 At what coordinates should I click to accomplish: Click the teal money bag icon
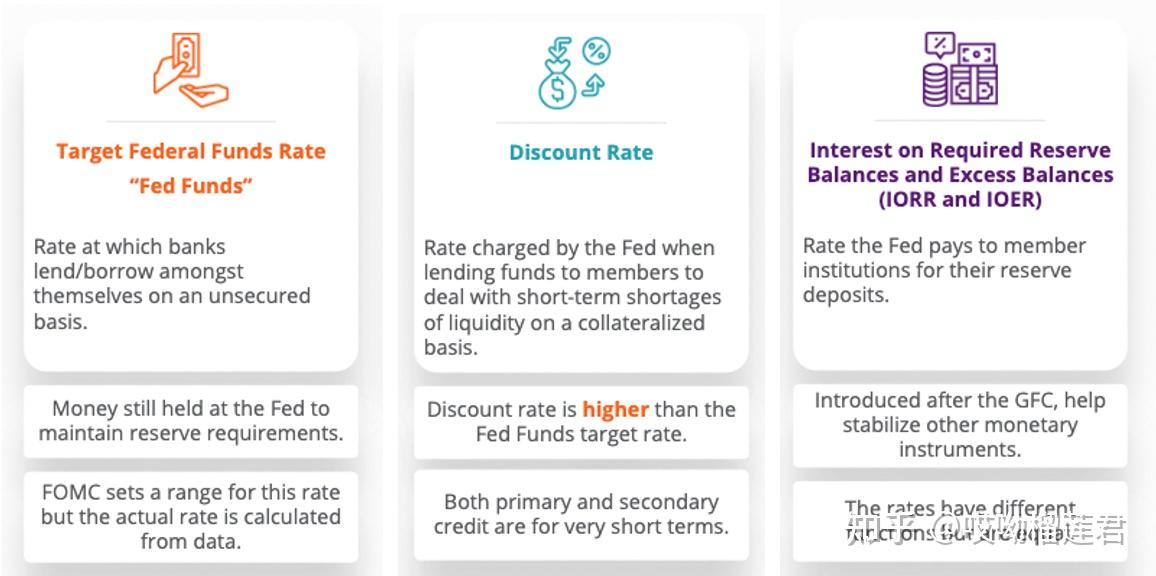tap(557, 89)
